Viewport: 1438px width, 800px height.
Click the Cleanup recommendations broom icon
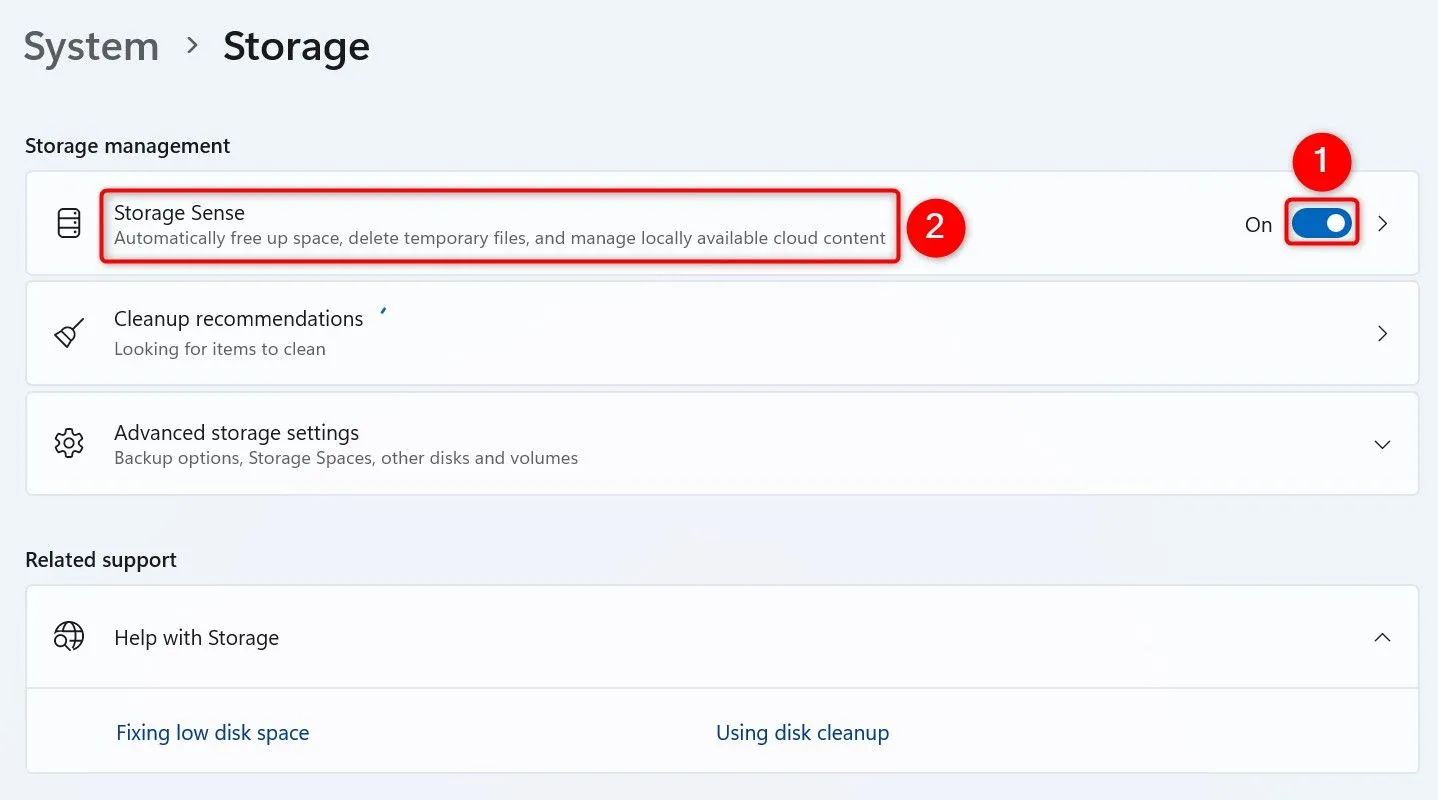(67, 333)
